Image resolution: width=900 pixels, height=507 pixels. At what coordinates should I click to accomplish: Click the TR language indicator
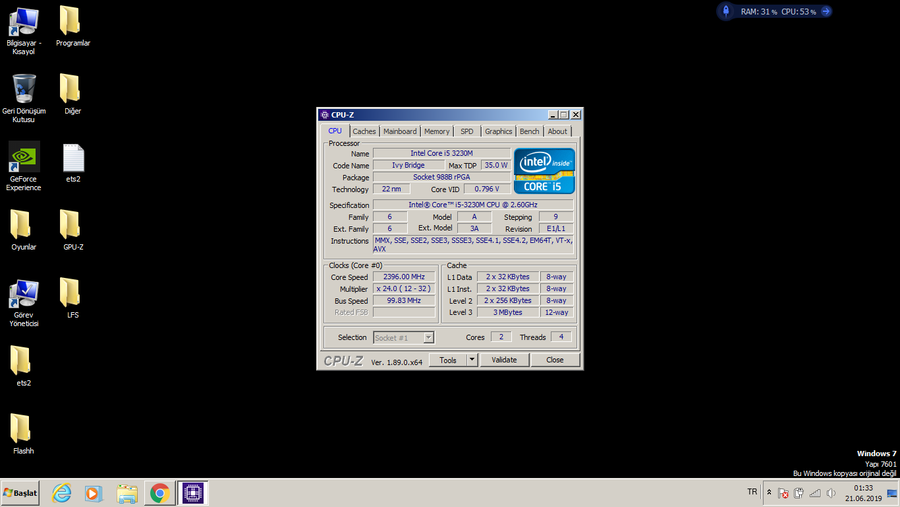click(752, 492)
